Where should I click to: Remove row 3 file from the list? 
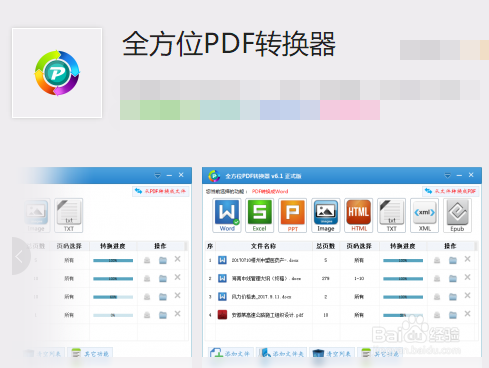[467, 295]
